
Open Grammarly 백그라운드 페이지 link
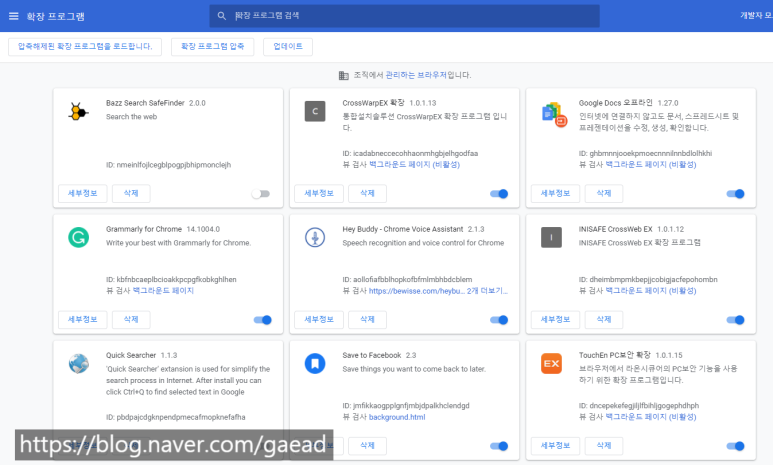pos(163,291)
